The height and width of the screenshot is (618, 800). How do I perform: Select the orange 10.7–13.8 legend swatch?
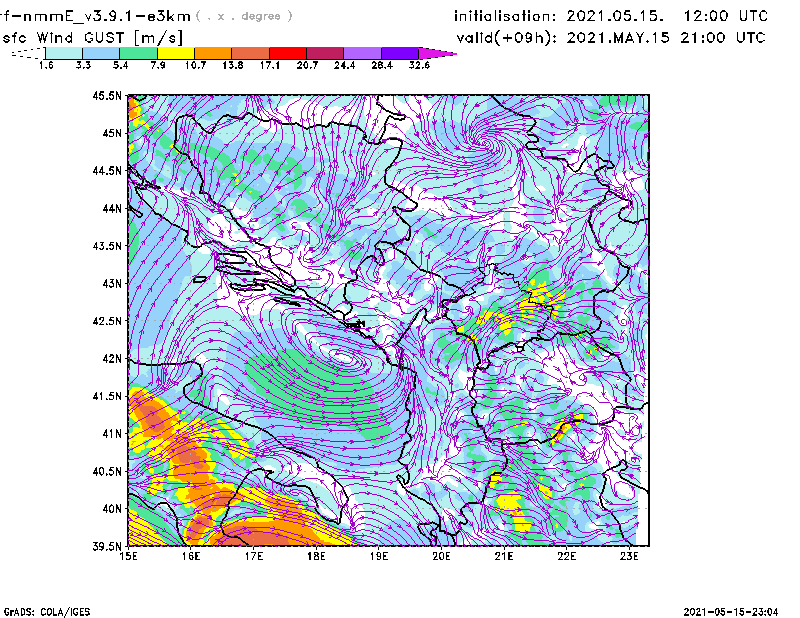coord(213,53)
